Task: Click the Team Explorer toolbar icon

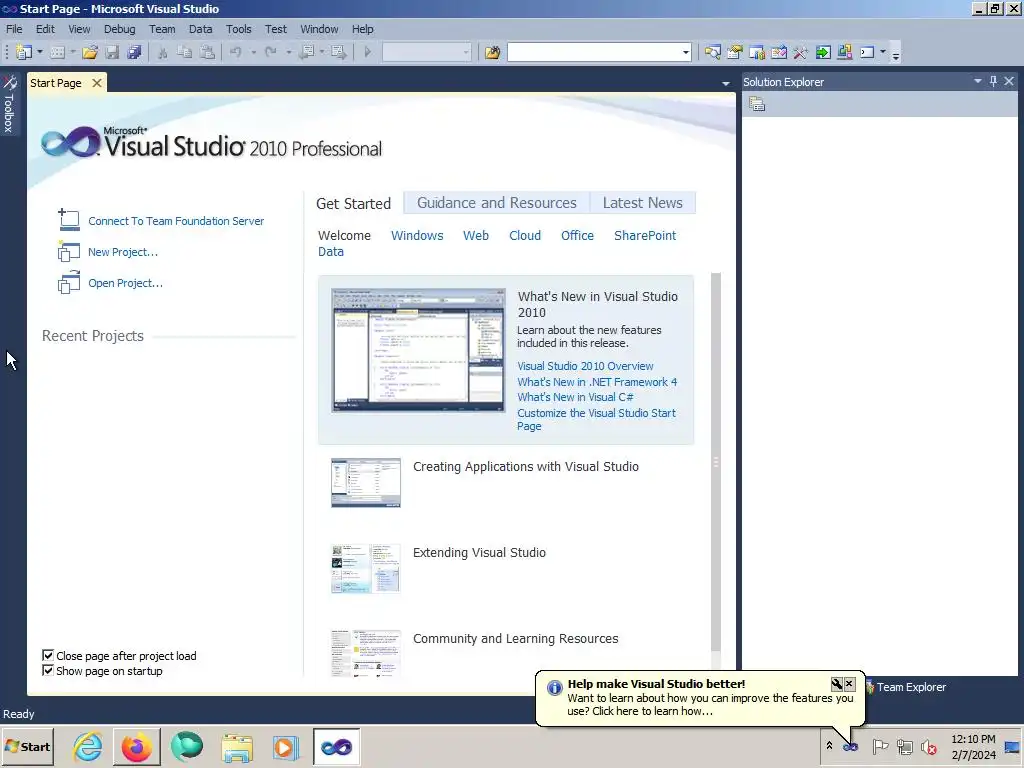Action: (845, 52)
